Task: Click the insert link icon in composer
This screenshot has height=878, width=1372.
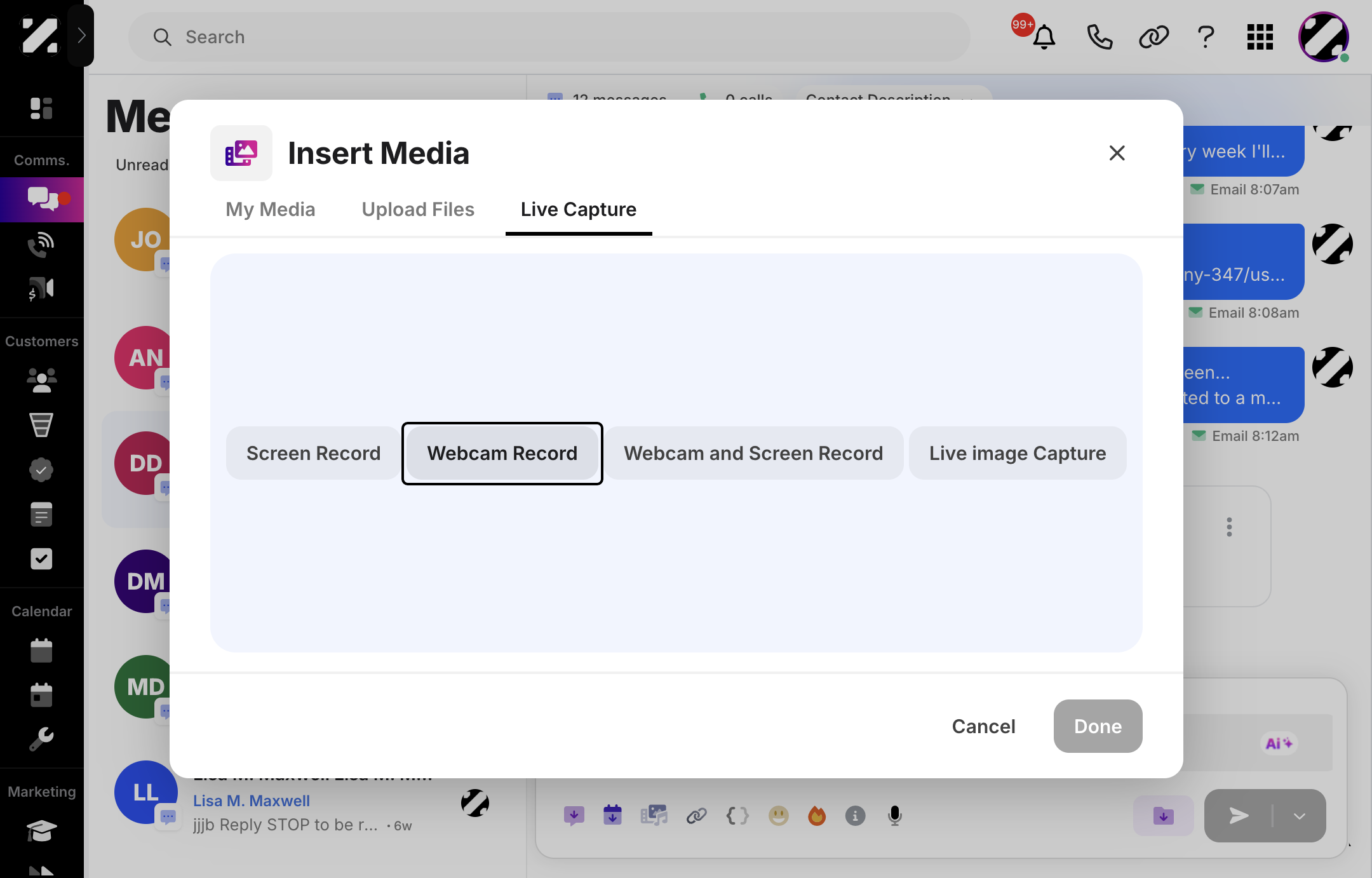Action: [696, 815]
